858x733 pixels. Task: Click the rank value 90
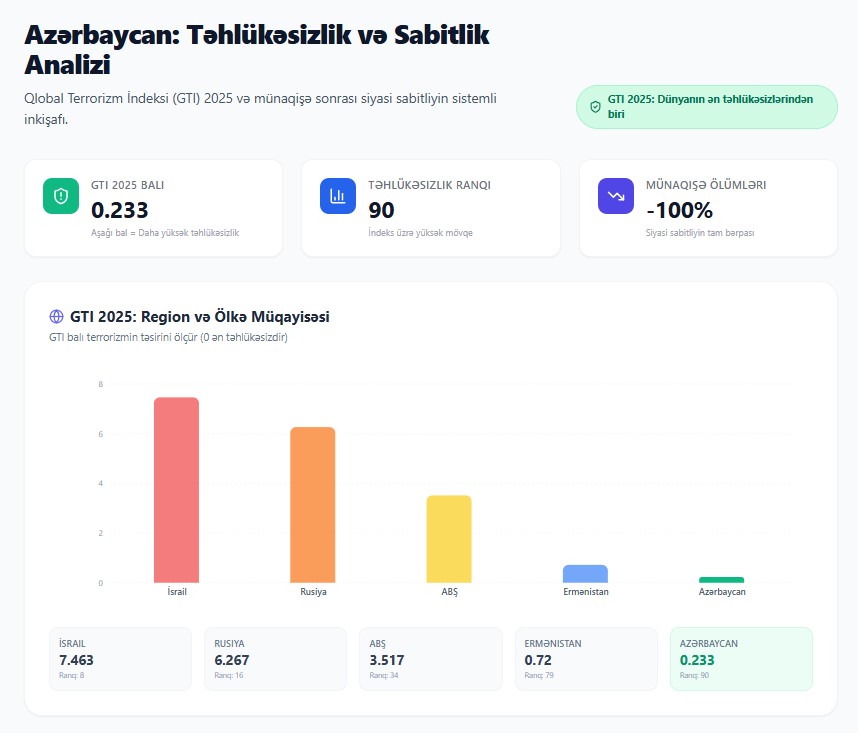coord(381,210)
